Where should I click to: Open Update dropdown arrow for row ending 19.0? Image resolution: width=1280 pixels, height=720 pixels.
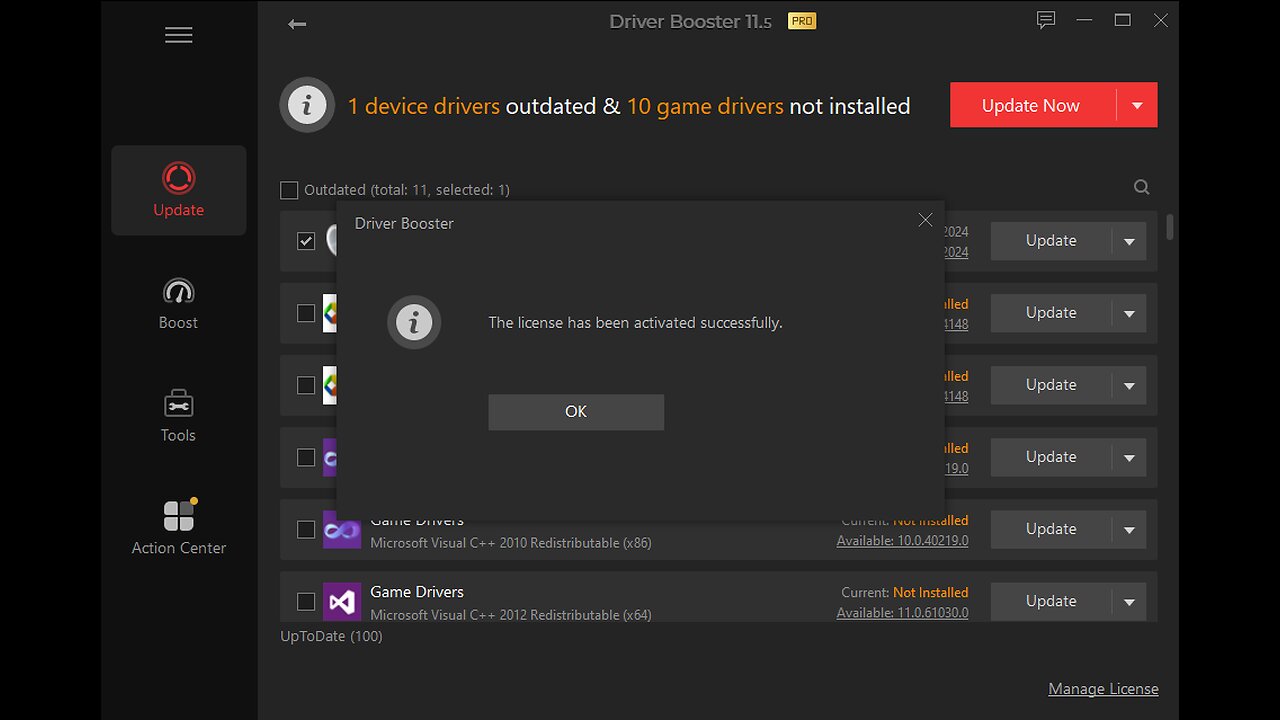point(1129,457)
